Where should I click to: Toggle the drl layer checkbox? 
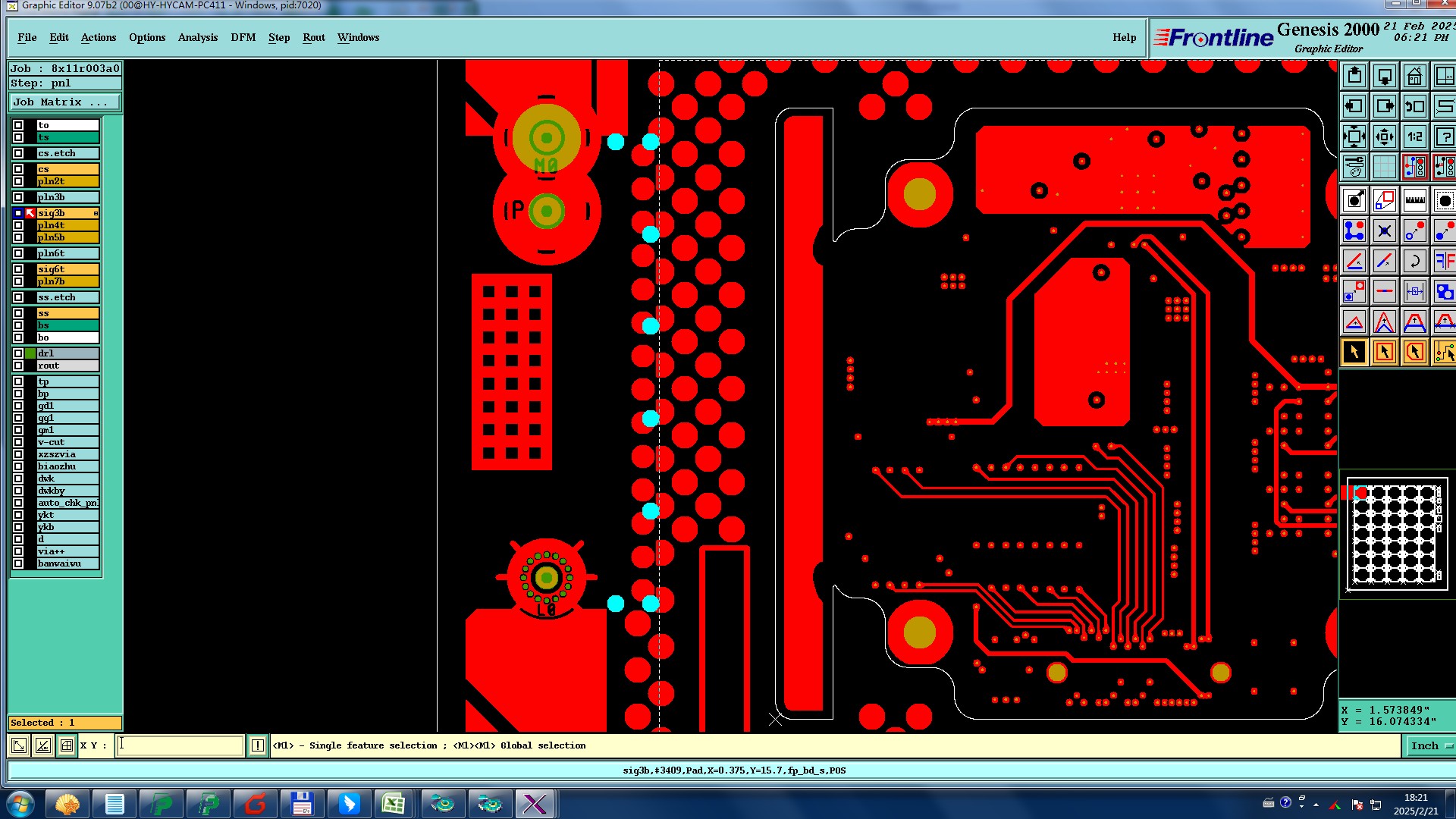point(18,353)
